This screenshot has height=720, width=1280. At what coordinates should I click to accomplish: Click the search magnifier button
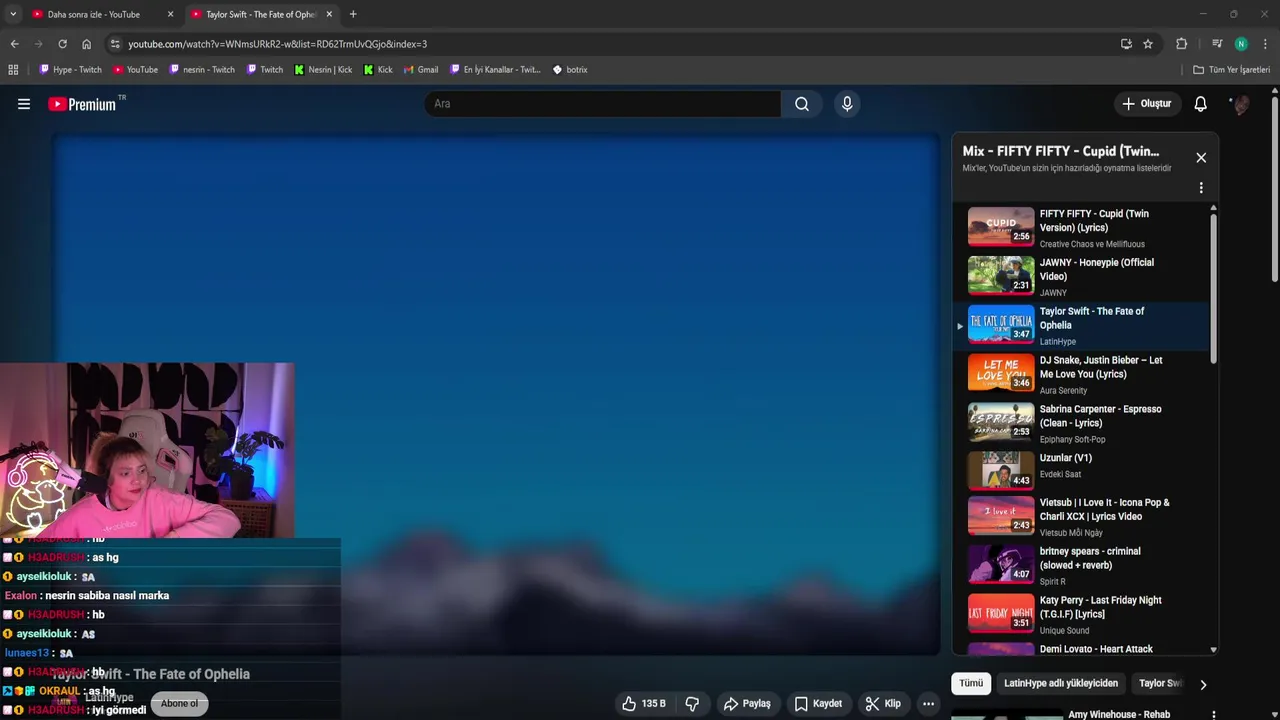[802, 104]
